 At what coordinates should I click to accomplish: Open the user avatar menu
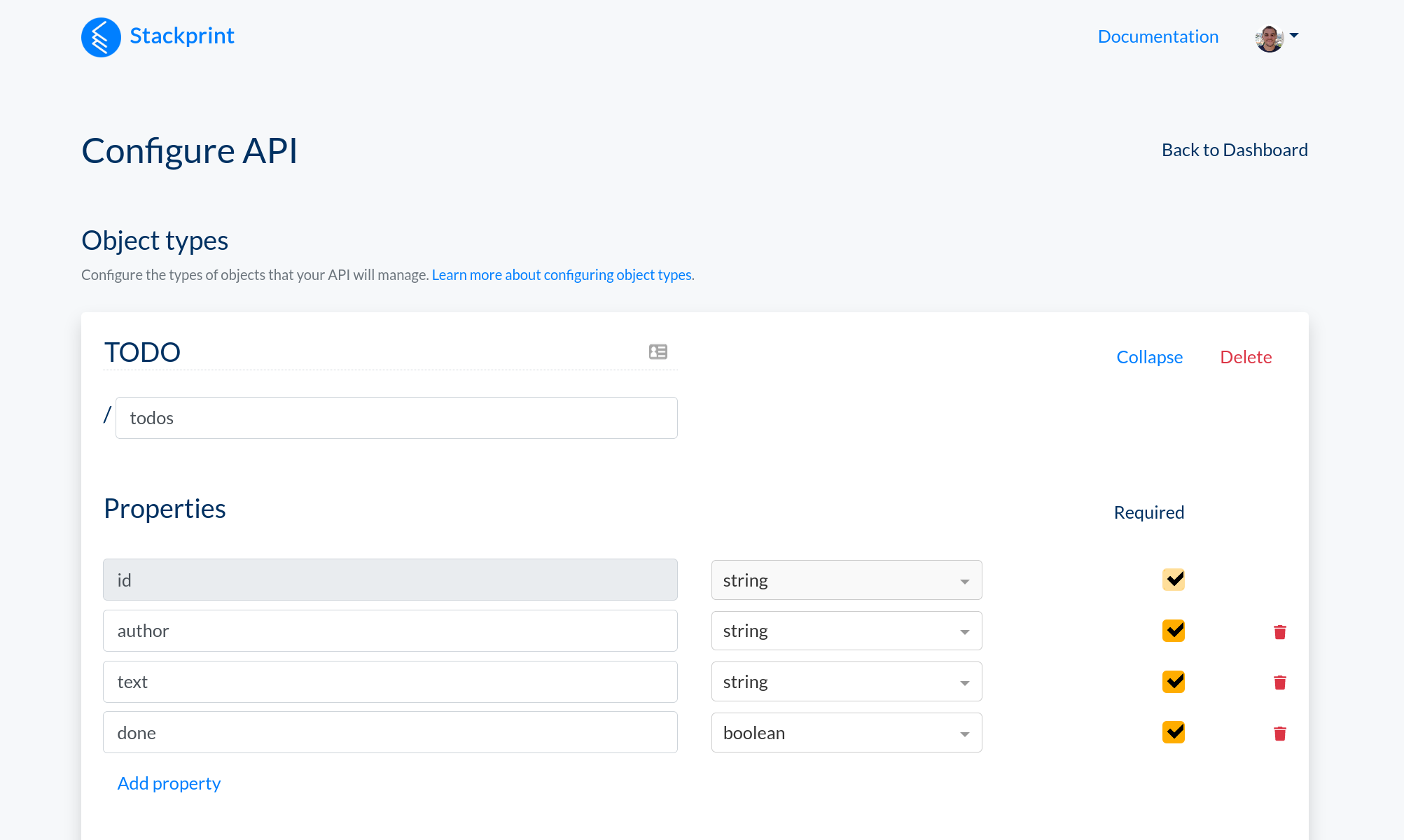point(1269,38)
